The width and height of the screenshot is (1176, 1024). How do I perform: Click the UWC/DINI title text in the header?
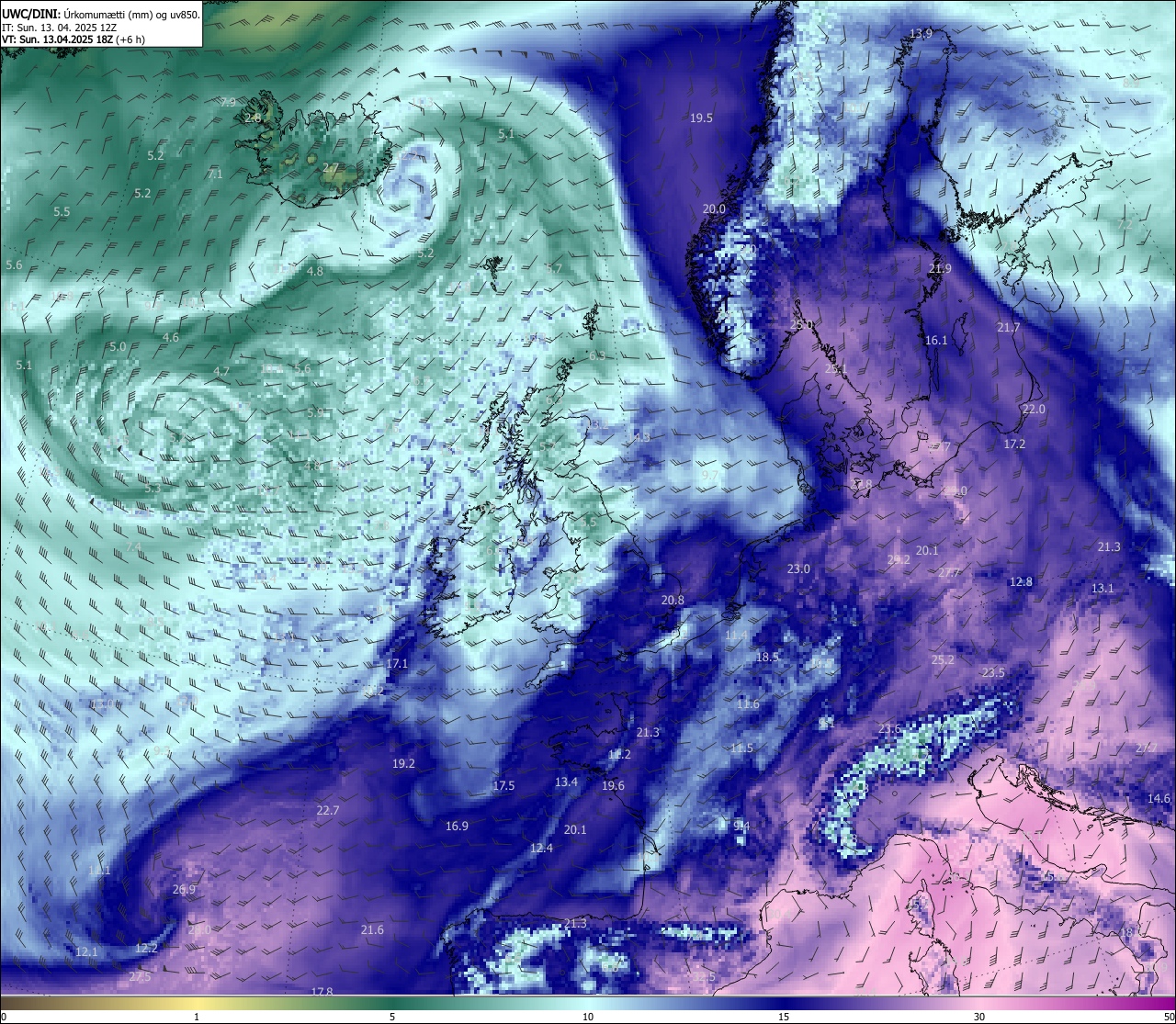29,14
